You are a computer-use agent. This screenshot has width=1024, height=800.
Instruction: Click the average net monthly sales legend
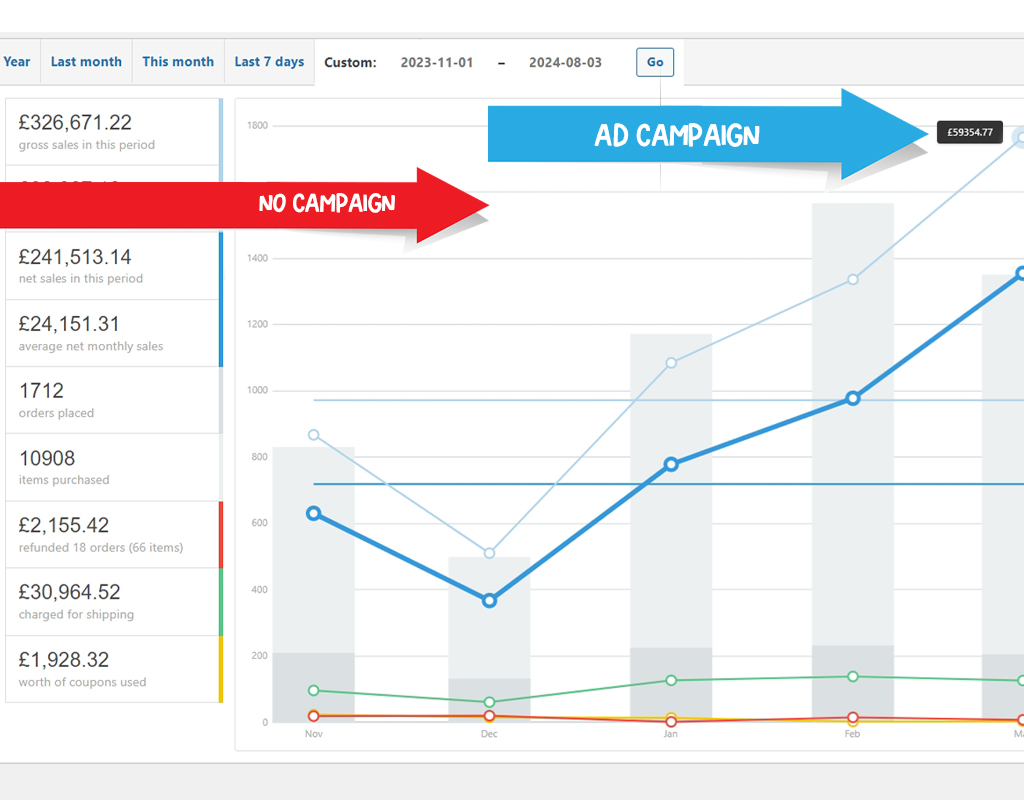point(112,333)
